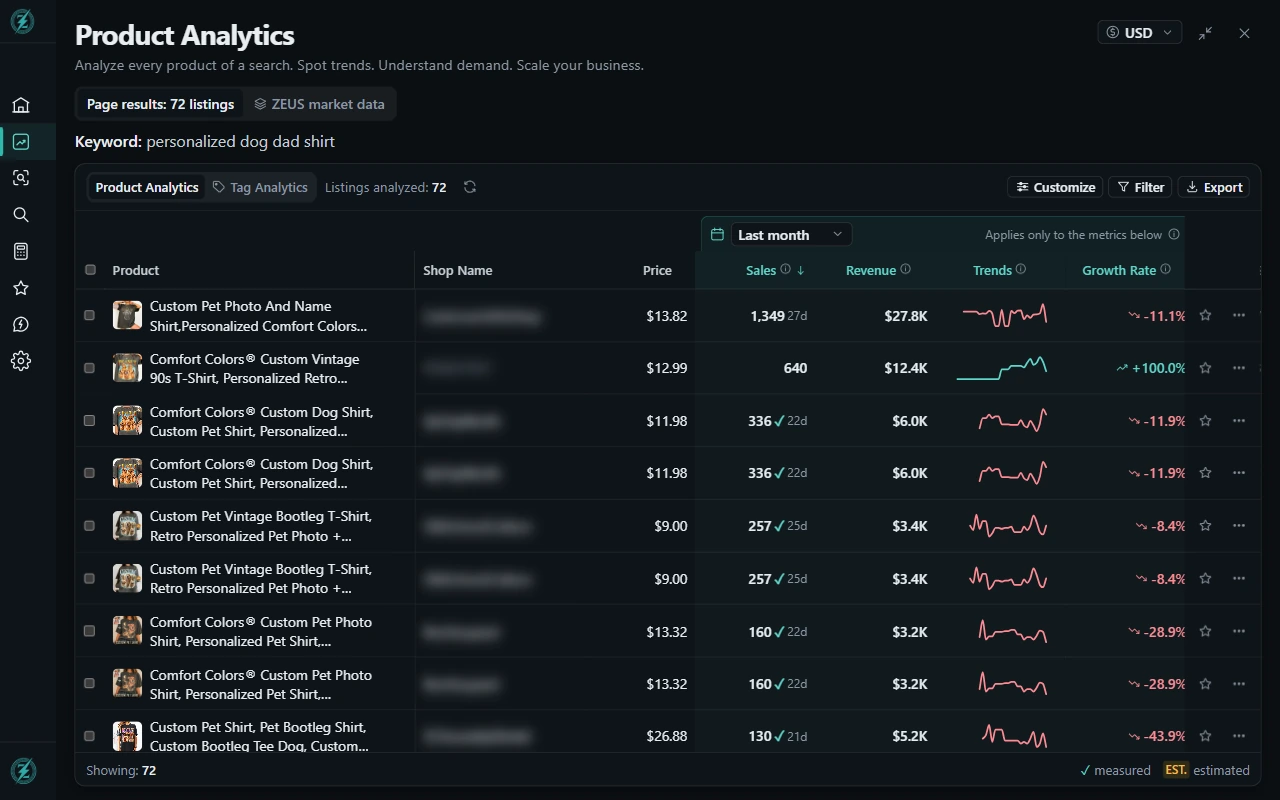Viewport: 1280px width, 800px height.
Task: Select ZEUS market data tab
Action: pyautogui.click(x=319, y=104)
